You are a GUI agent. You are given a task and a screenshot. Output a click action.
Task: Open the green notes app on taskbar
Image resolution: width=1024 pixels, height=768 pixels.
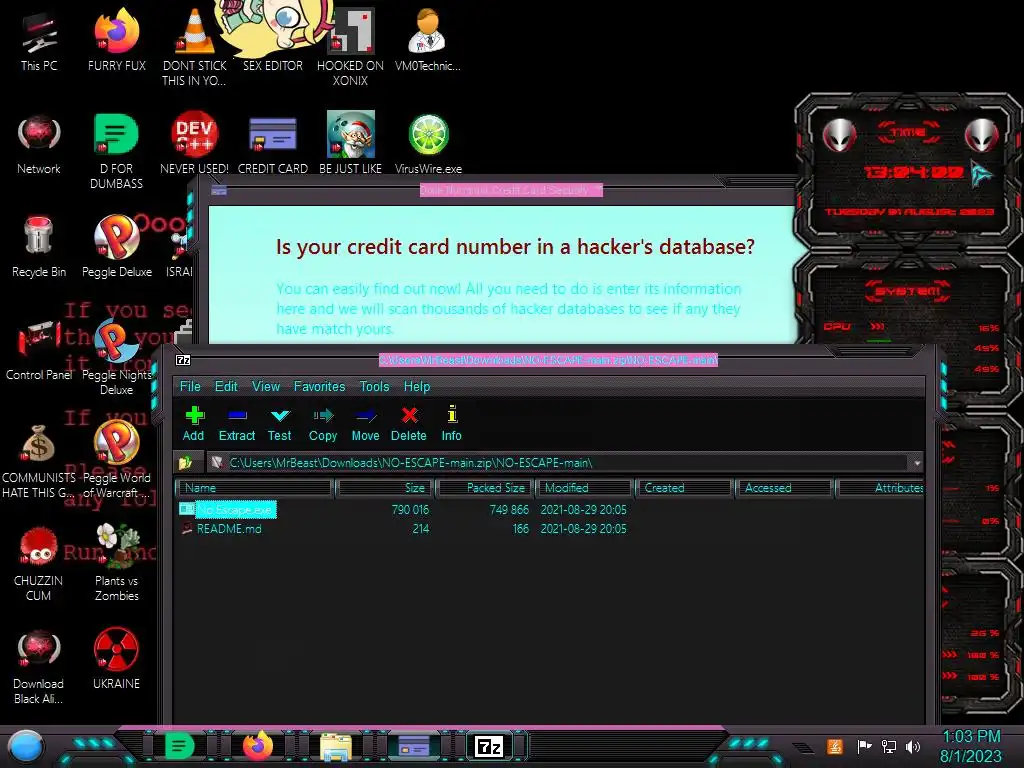click(180, 746)
